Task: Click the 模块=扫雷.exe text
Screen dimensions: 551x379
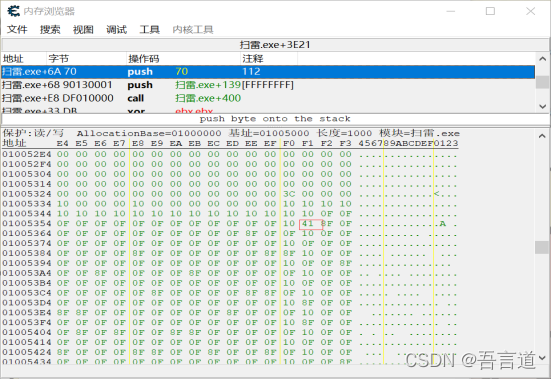Action: coord(419,133)
